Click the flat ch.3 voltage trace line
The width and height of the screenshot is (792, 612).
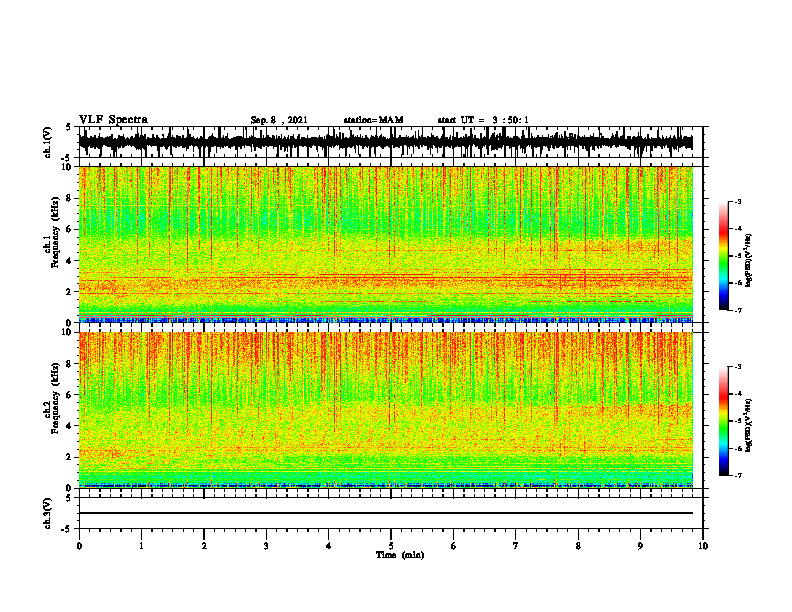pos(386,513)
